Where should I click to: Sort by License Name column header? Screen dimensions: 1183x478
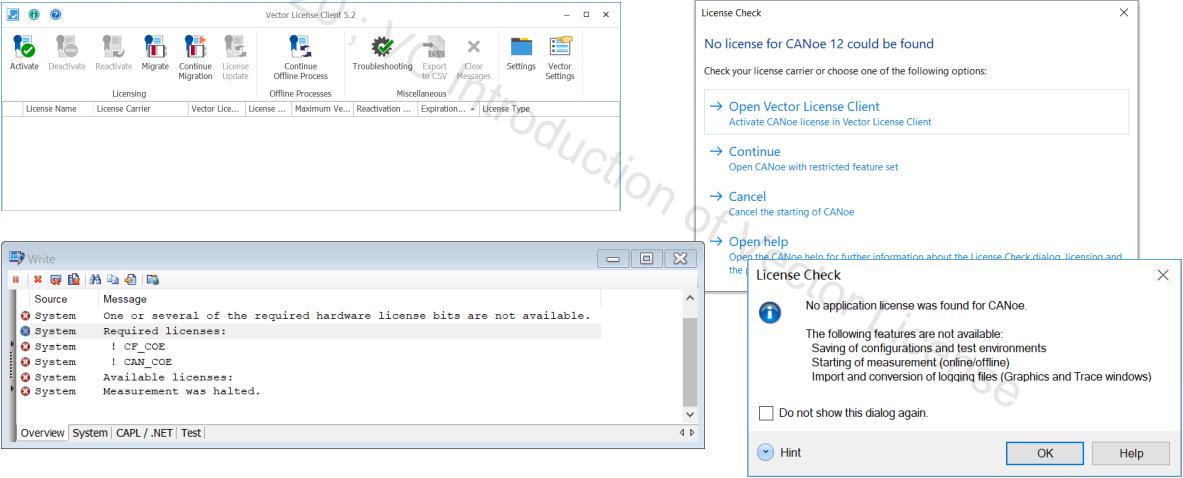pos(58,109)
